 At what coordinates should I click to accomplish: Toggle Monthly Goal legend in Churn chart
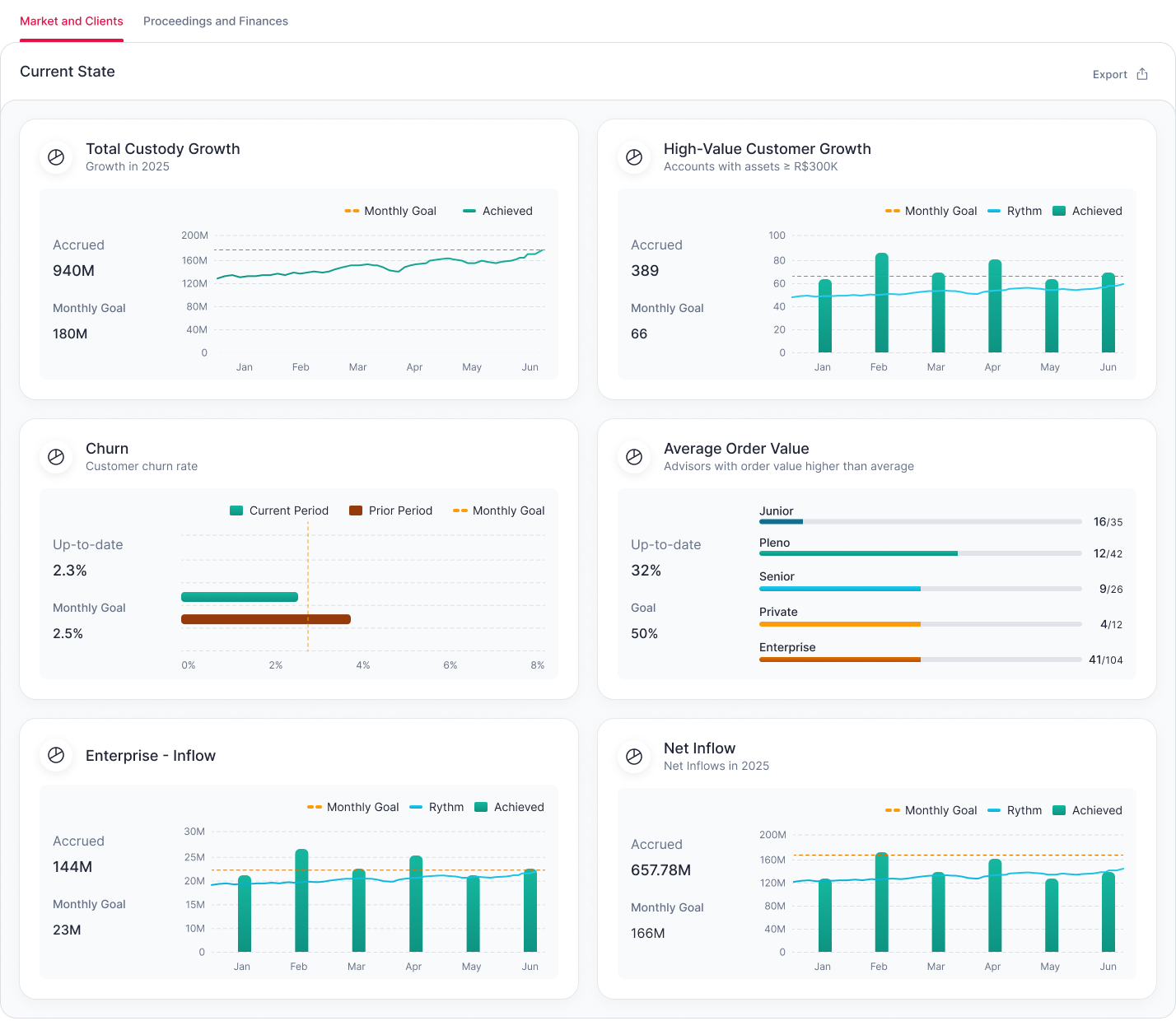(498, 510)
